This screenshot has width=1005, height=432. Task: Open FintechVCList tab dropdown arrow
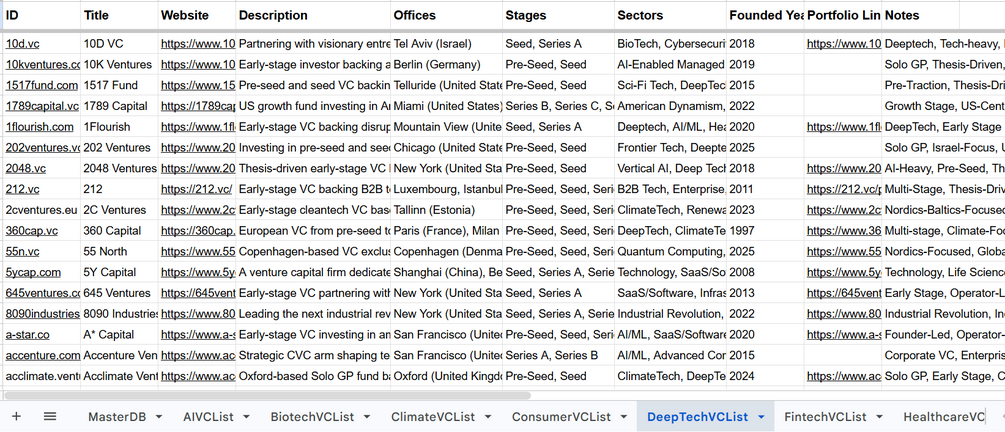tap(879, 417)
